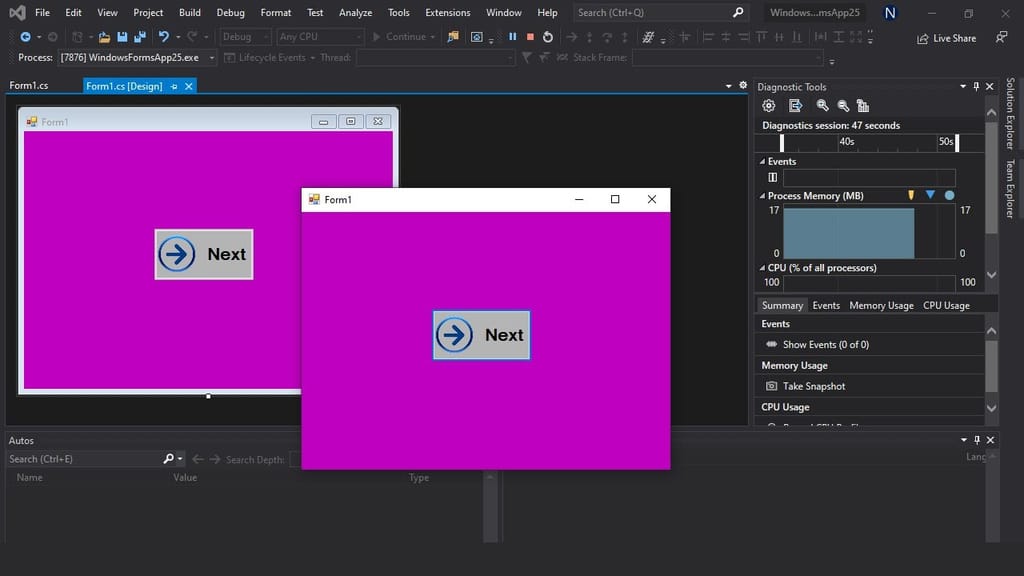Open the Debug configuration dropdown
Image resolution: width=1024 pixels, height=576 pixels.
pyautogui.click(x=247, y=36)
